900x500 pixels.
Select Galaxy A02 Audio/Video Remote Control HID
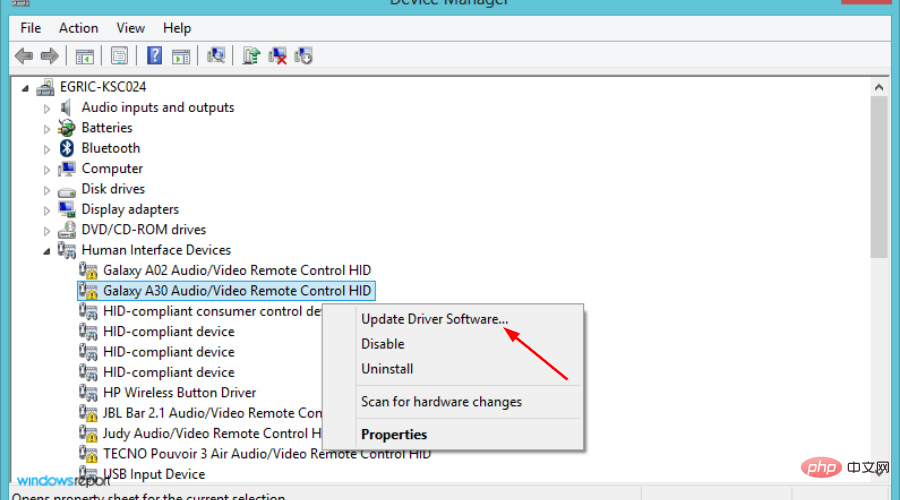click(237, 270)
